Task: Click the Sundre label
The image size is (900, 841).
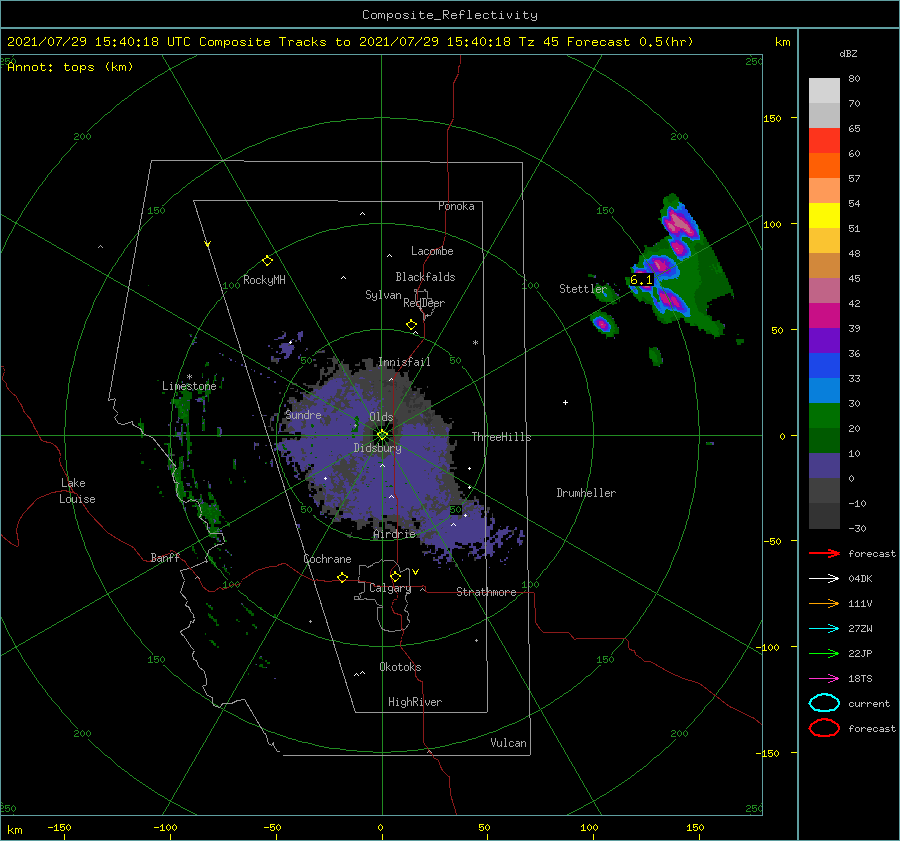Action: (303, 415)
